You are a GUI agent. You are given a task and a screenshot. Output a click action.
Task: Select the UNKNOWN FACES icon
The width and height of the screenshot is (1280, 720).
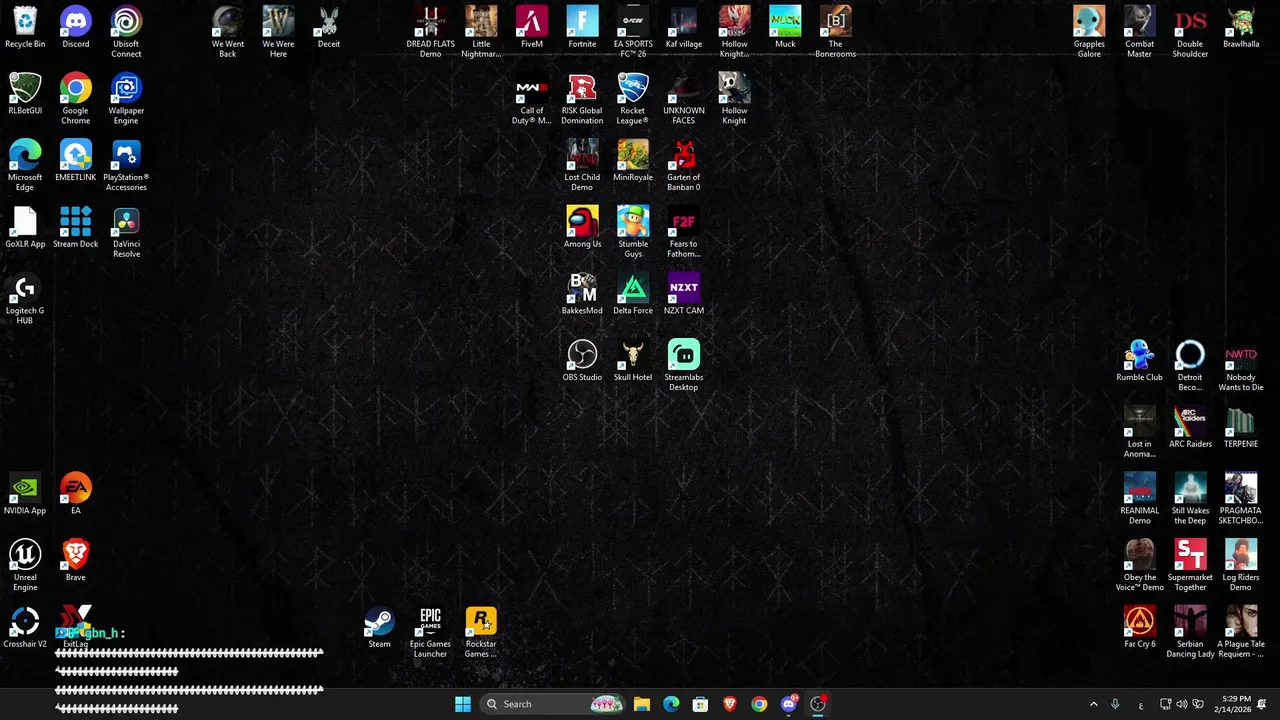[x=684, y=99]
